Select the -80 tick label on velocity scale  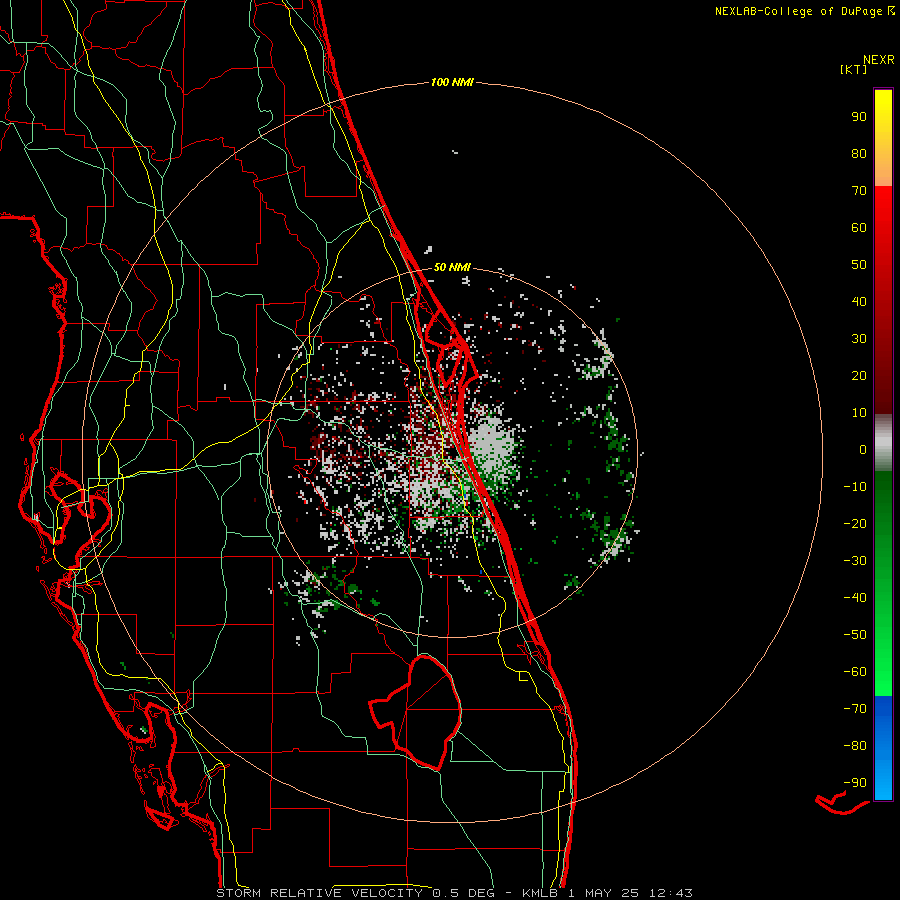point(855,746)
